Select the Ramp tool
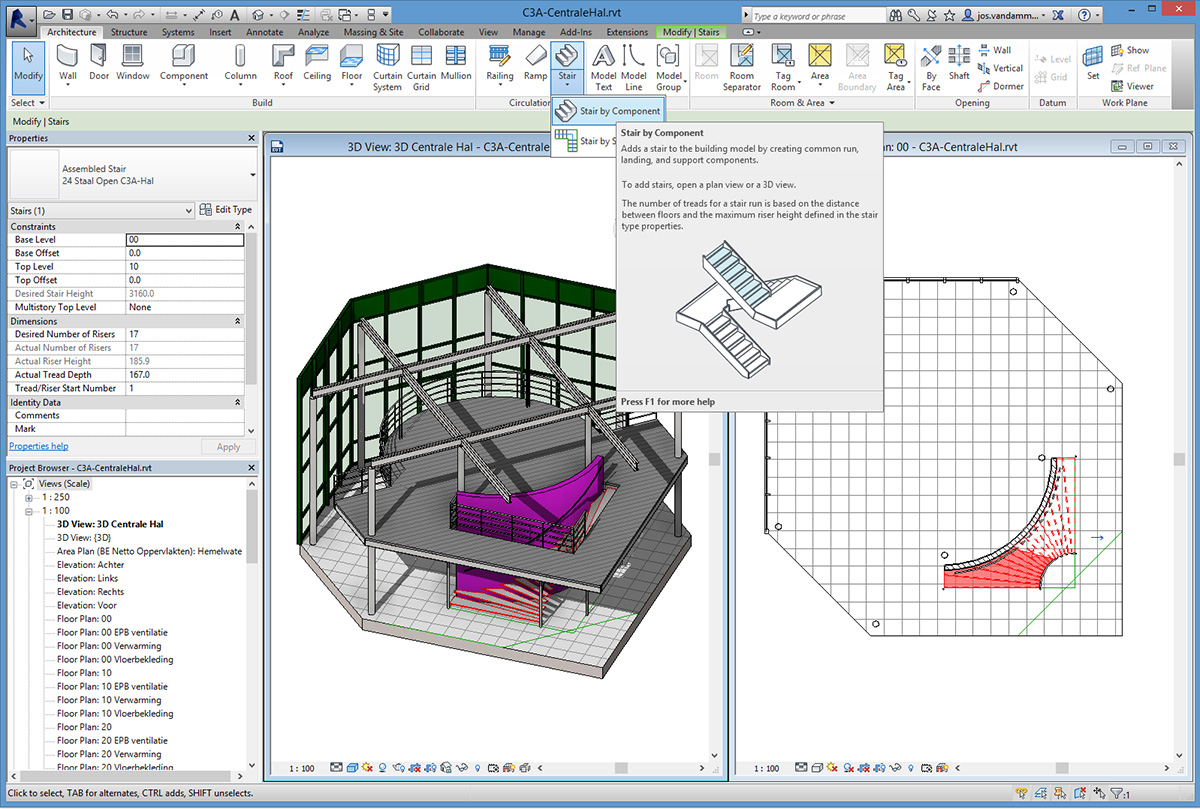The height and width of the screenshot is (809, 1200). tap(535, 64)
